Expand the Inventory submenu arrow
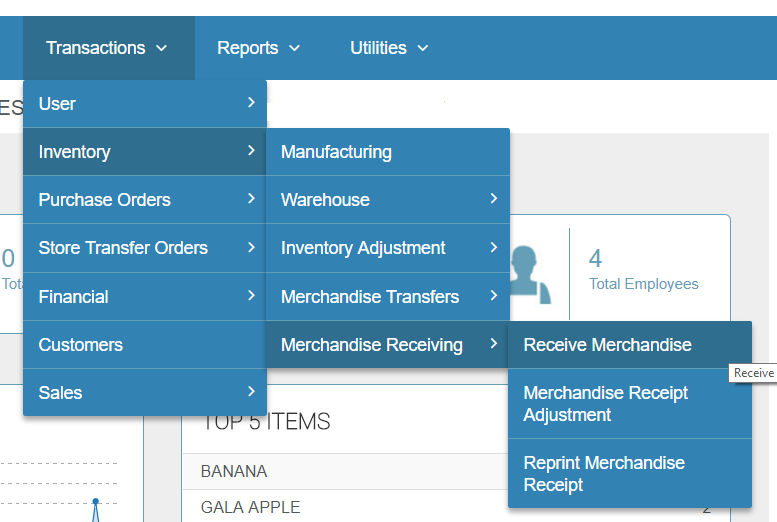Viewport: 777px width, 522px height. pos(251,151)
